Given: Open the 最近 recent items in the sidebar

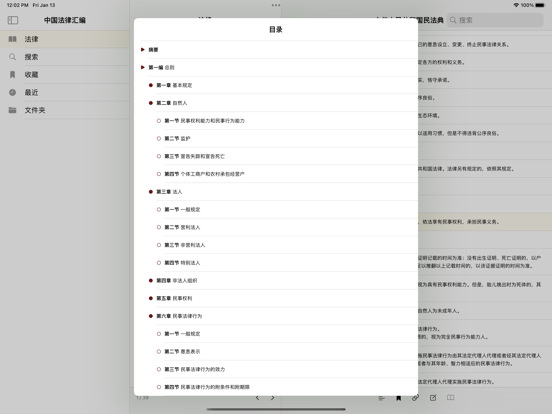Looking at the screenshot, I should point(65,93).
